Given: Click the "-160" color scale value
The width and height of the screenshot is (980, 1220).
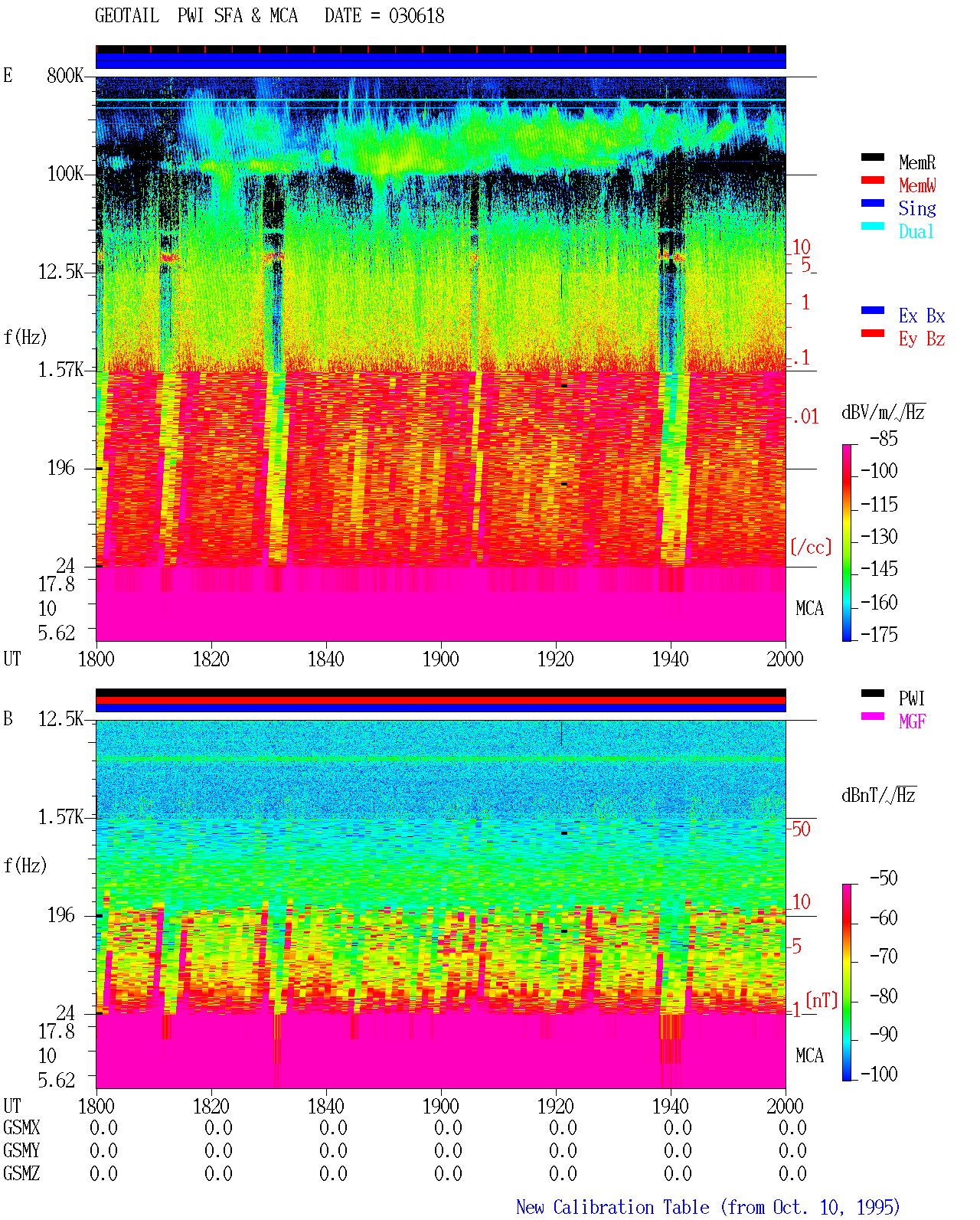Looking at the screenshot, I should (879, 602).
